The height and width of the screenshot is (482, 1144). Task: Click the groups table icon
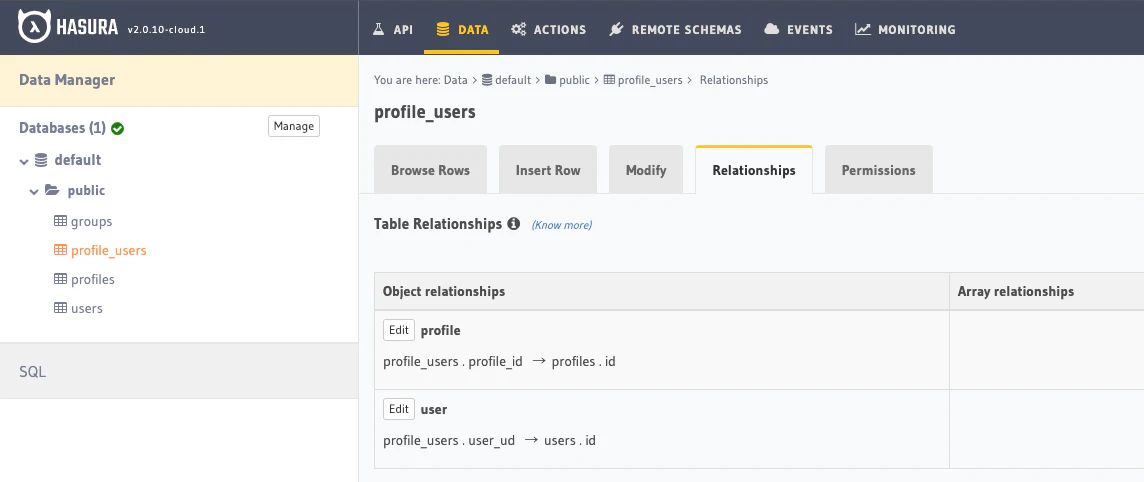point(61,221)
